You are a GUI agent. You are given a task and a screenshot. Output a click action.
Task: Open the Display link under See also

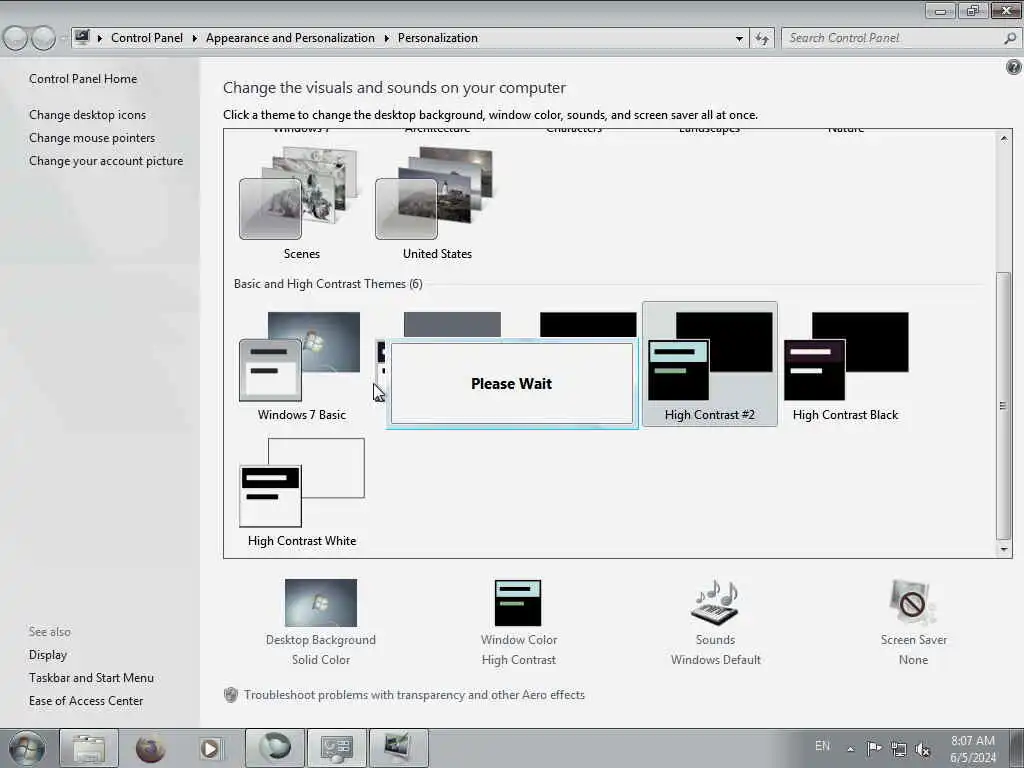coord(48,655)
